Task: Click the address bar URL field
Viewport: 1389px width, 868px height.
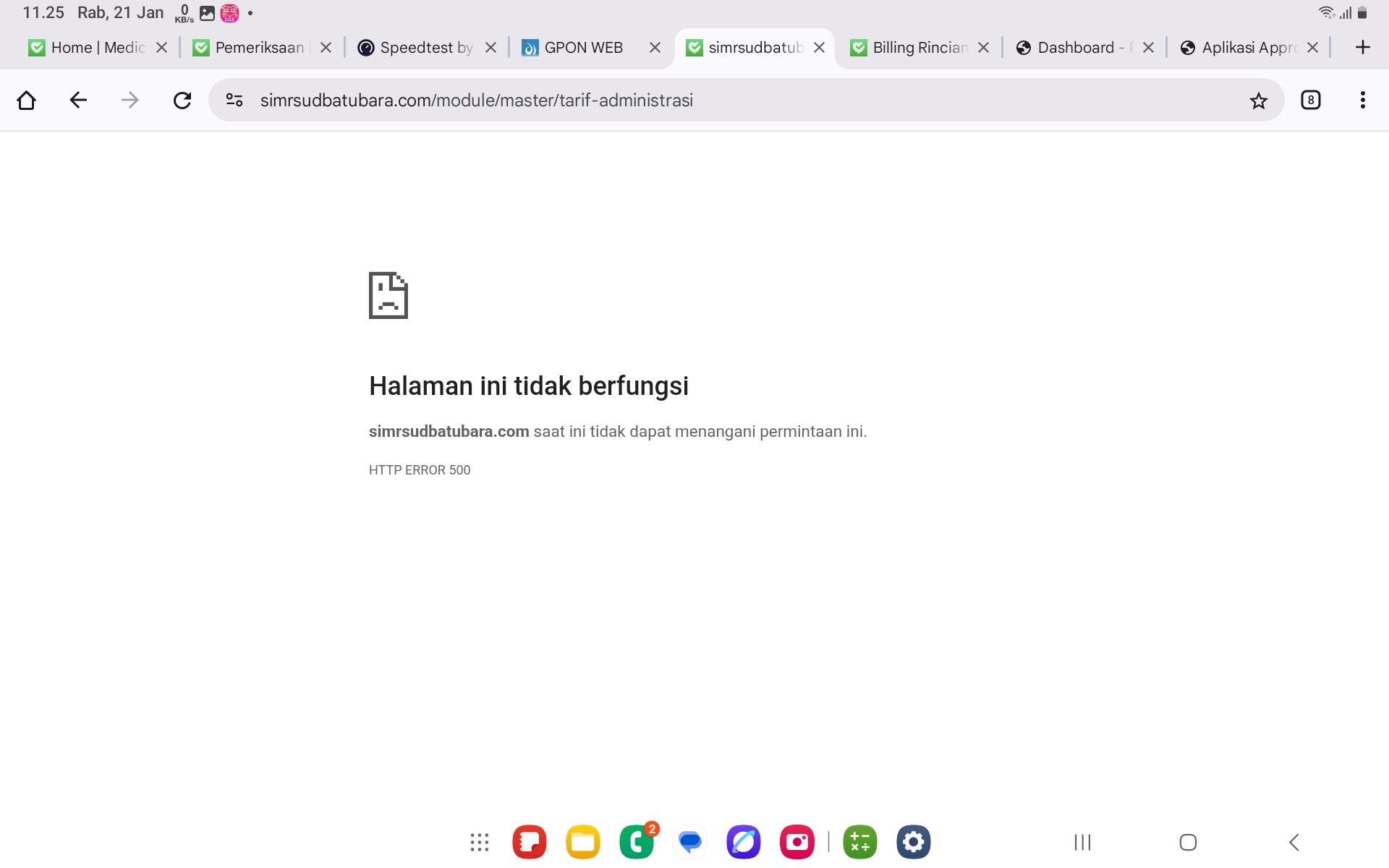Action: tap(745, 100)
